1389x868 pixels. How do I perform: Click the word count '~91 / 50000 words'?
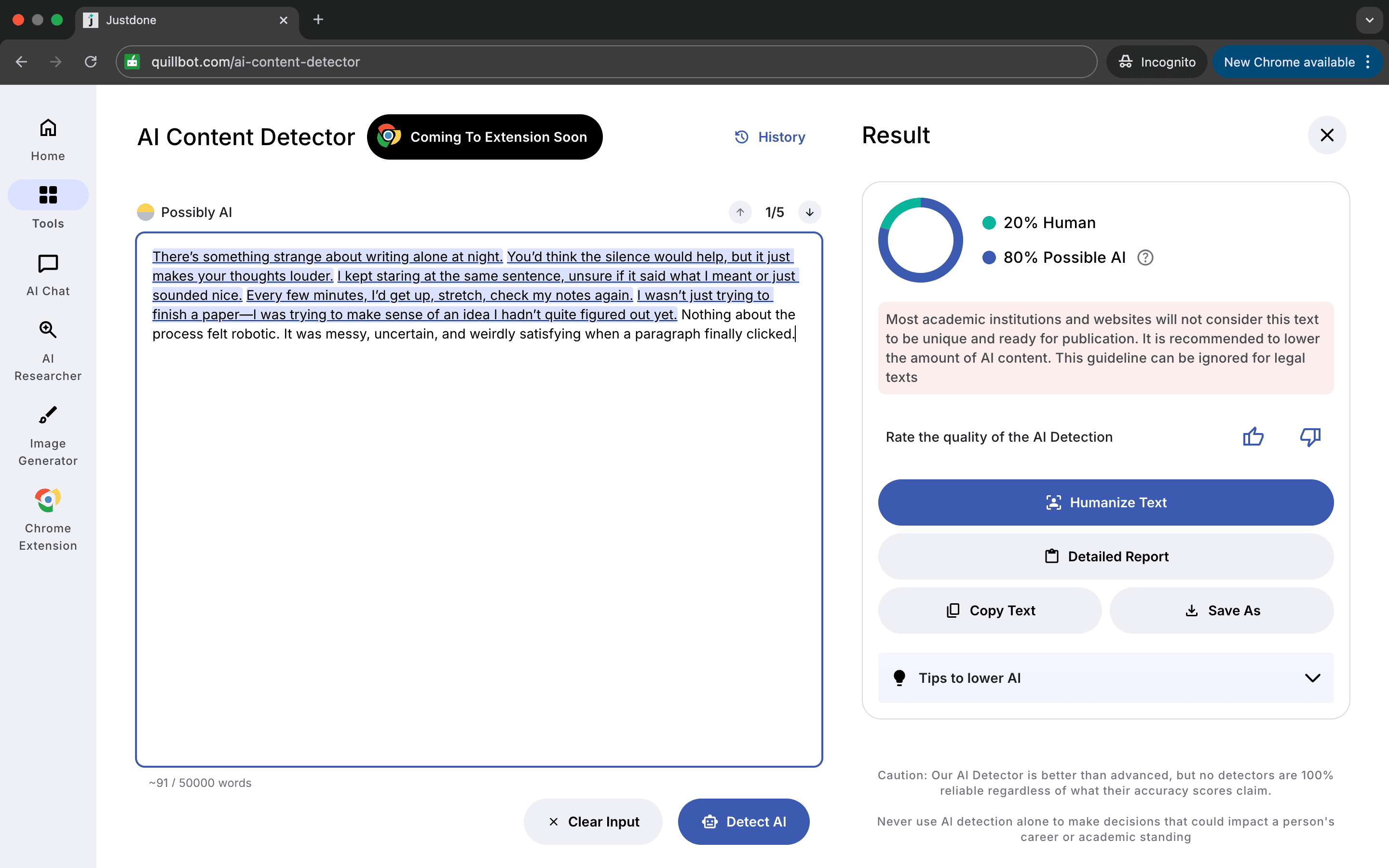pos(200,783)
